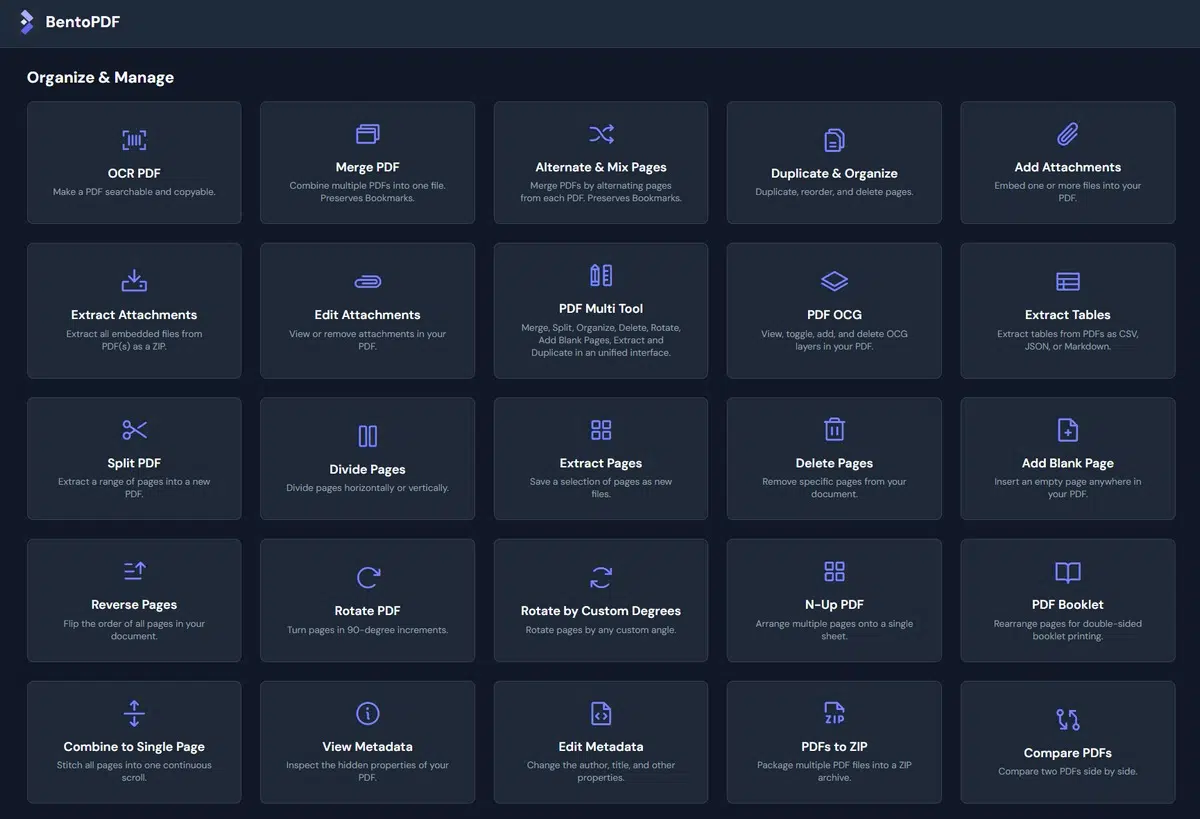Open the Combine to Single Page tool
The height and width of the screenshot is (819, 1200).
(134, 743)
